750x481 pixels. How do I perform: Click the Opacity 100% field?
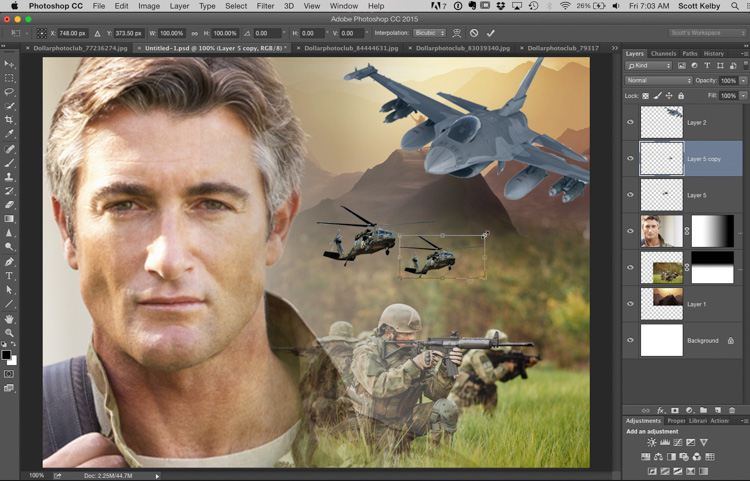[728, 81]
